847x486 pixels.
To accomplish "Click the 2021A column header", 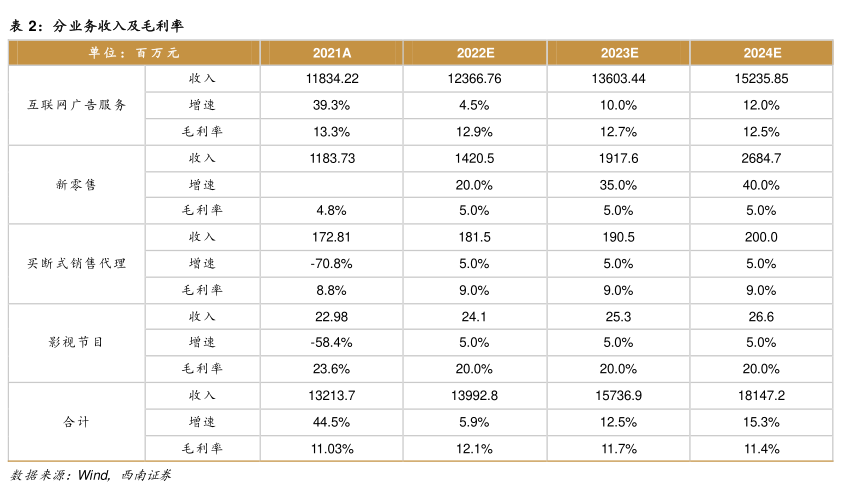I will (x=331, y=53).
